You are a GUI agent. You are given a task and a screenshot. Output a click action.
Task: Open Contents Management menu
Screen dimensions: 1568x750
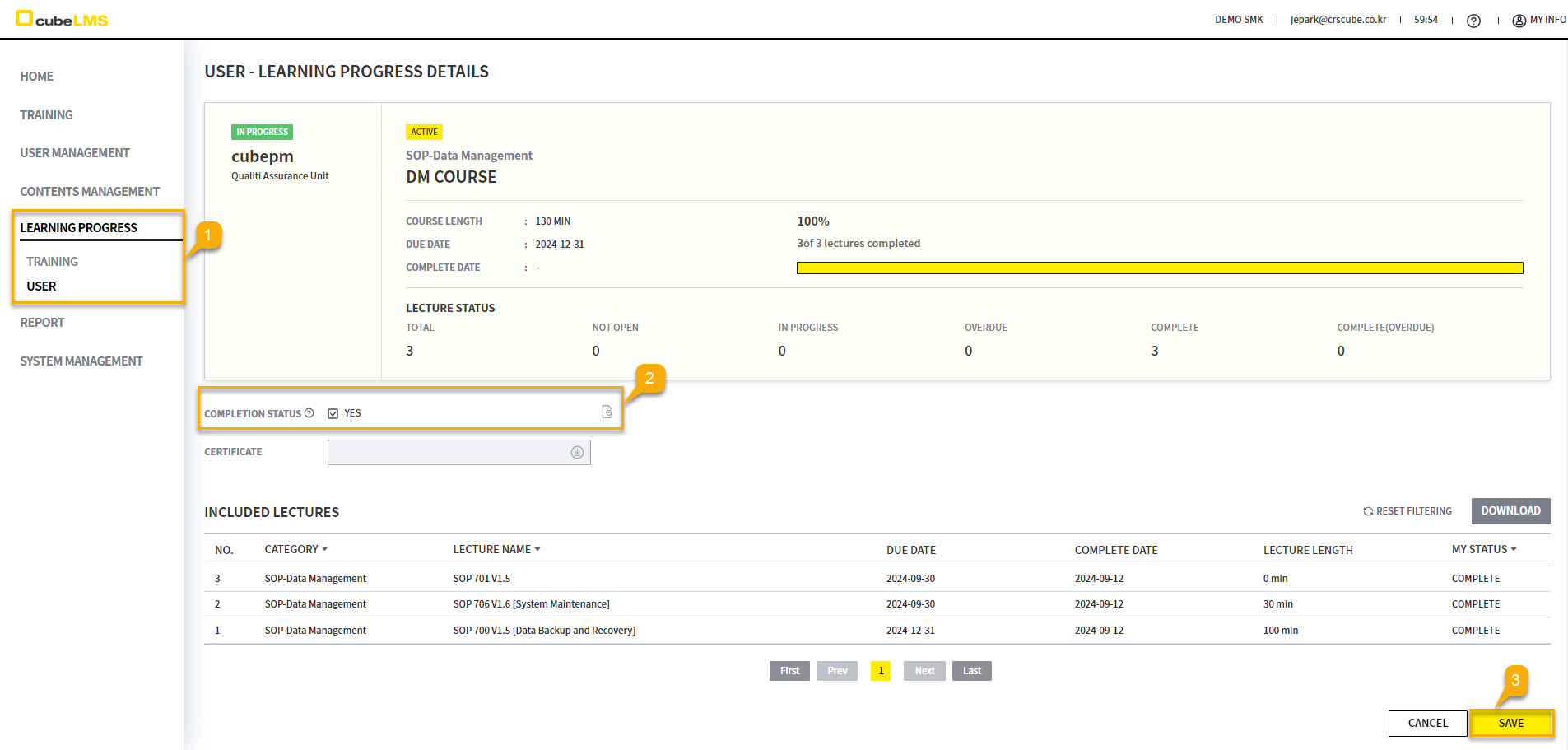(90, 192)
